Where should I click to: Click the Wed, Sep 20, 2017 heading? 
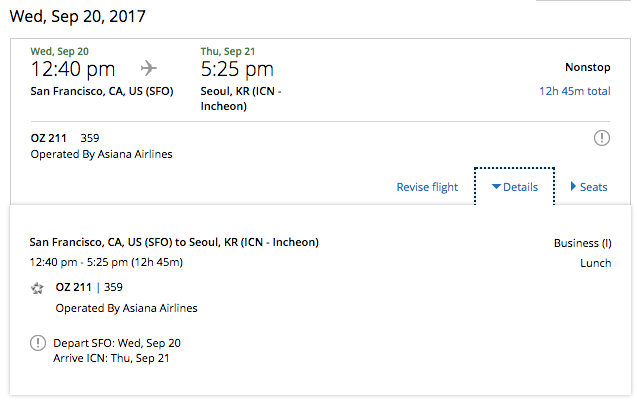coord(77,16)
